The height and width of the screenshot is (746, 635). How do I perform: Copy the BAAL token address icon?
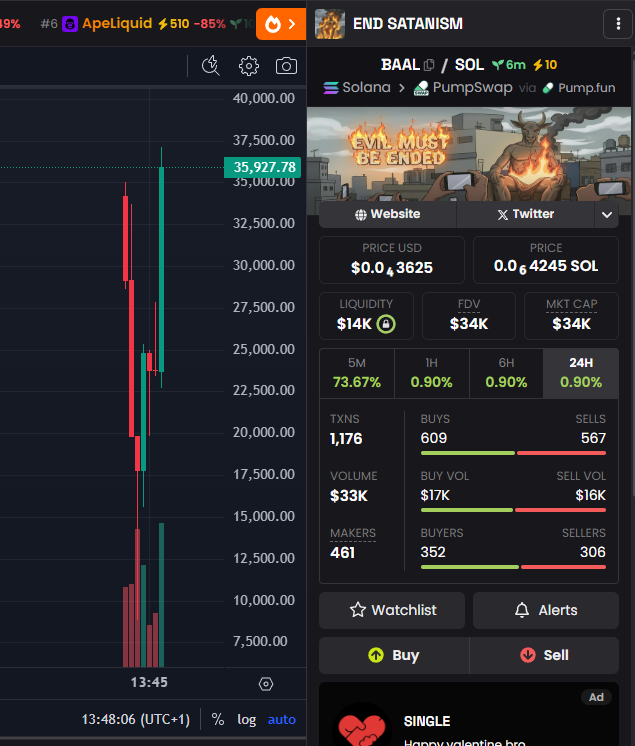(x=429, y=65)
